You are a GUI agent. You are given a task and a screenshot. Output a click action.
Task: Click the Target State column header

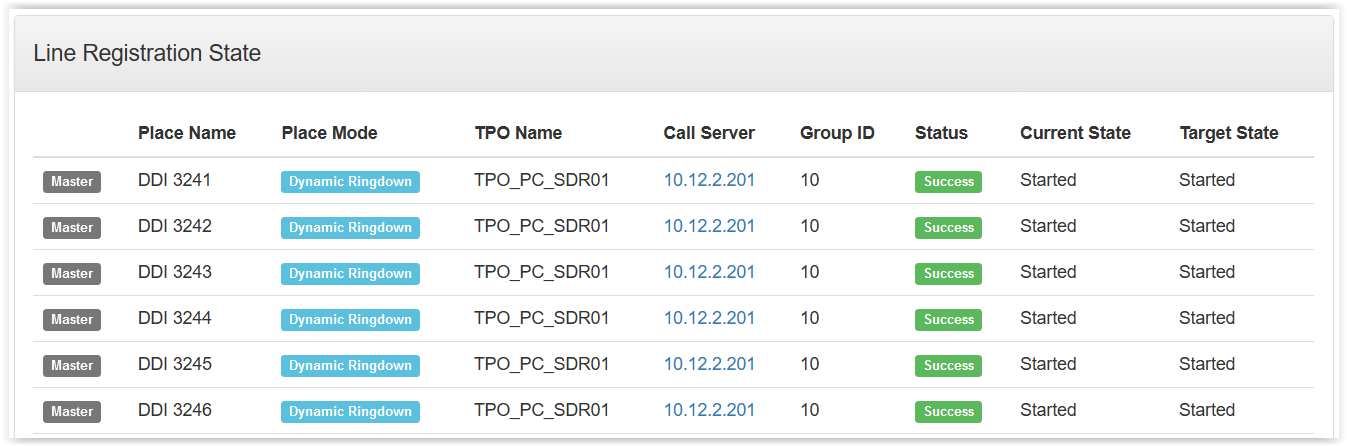tap(1229, 133)
